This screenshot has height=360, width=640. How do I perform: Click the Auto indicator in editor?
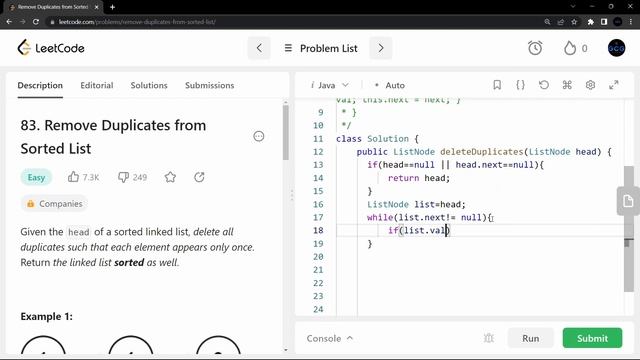[x=390, y=85]
